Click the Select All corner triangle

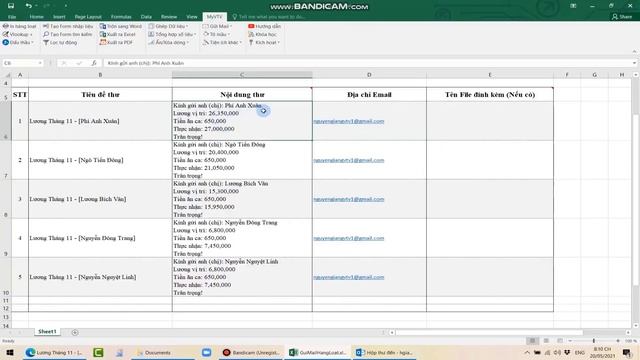click(x=7, y=75)
